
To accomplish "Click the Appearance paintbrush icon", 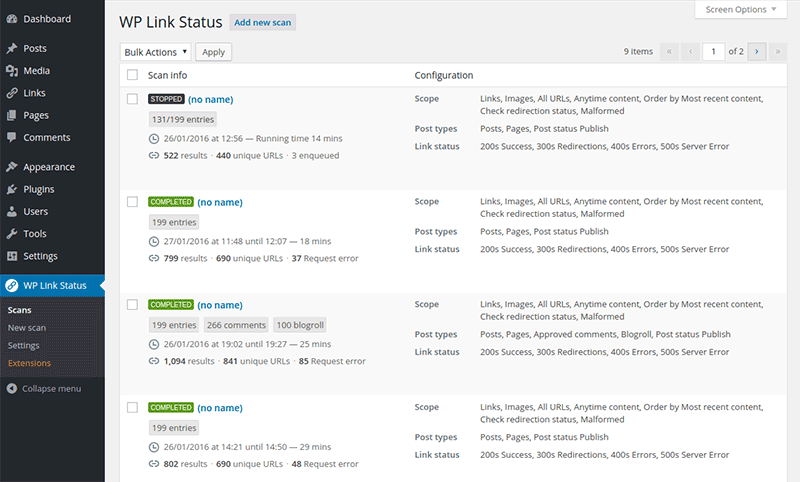I will (x=11, y=168).
